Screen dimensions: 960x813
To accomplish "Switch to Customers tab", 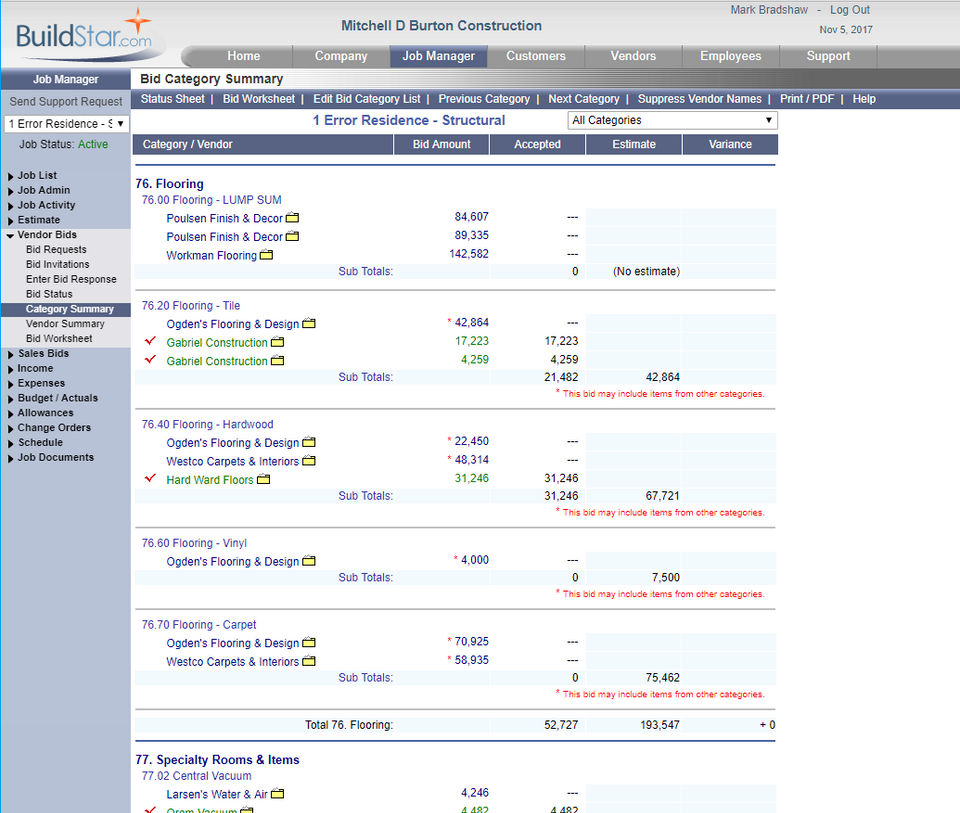I will [x=536, y=56].
